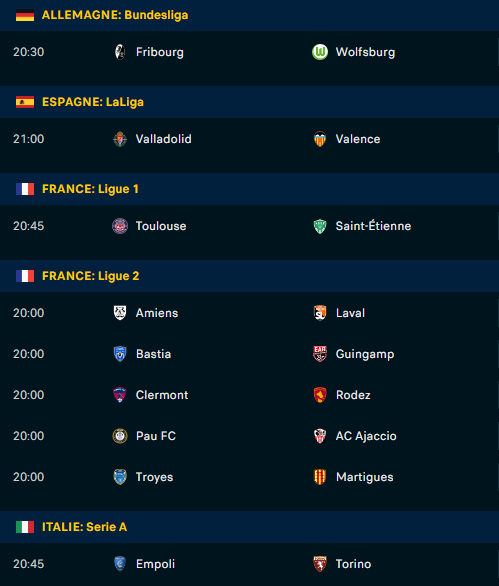
Task: Open the 20:00 Clermont vs Rodez match
Action: click(x=249, y=395)
